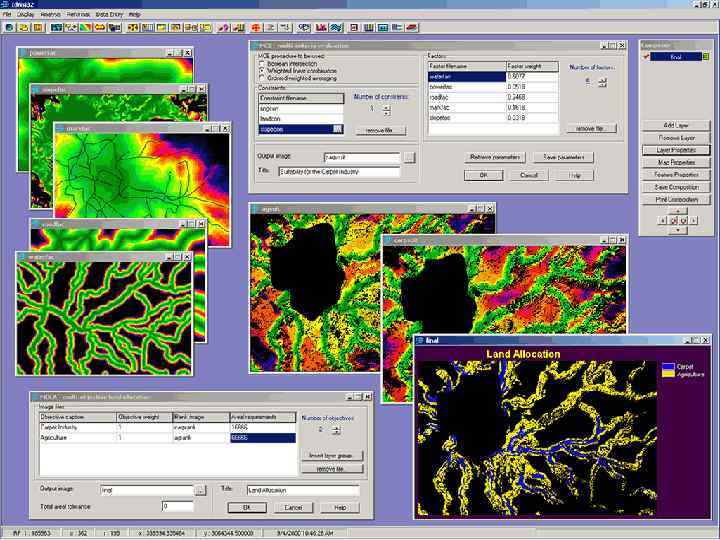Screen dimensions: 720x540
Task: Open the Help menu
Action: coord(134,15)
